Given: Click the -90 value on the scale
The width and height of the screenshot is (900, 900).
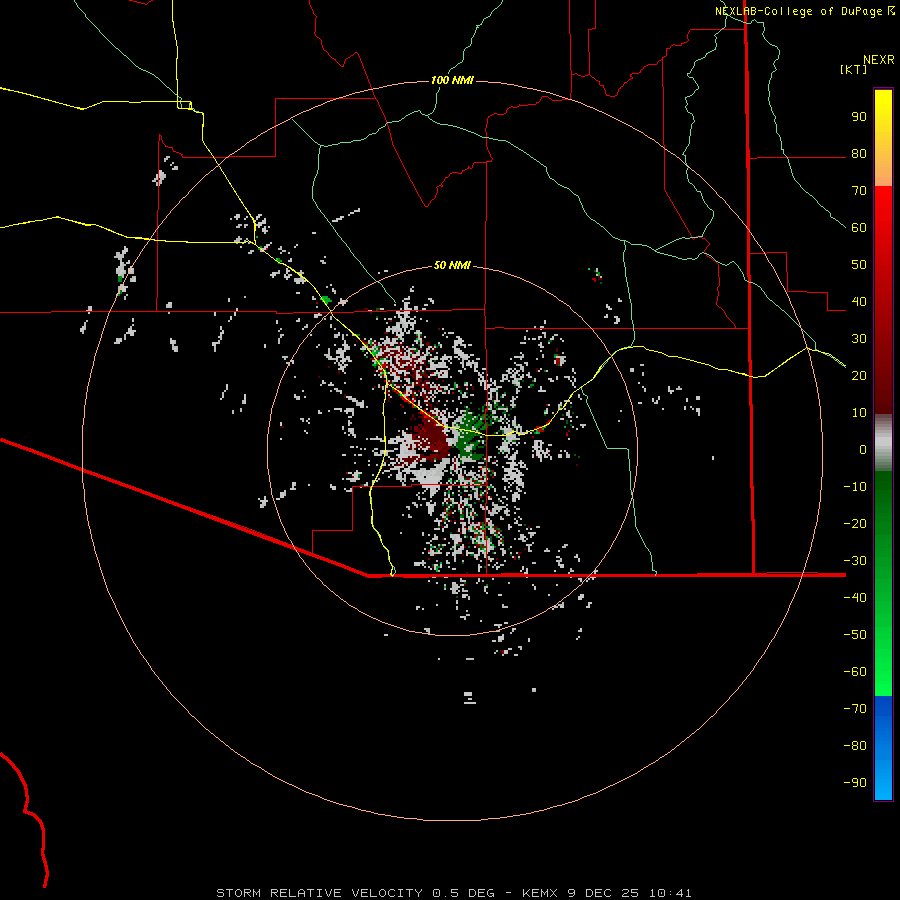Looking at the screenshot, I should [x=855, y=782].
